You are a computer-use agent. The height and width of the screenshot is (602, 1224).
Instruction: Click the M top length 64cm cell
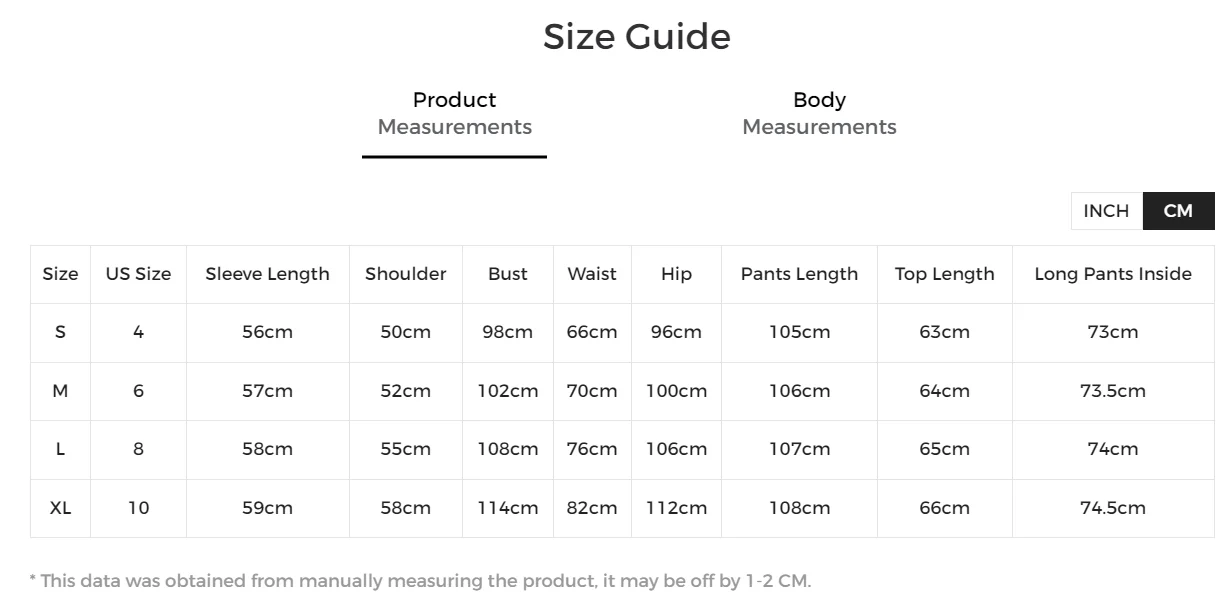[x=944, y=391]
